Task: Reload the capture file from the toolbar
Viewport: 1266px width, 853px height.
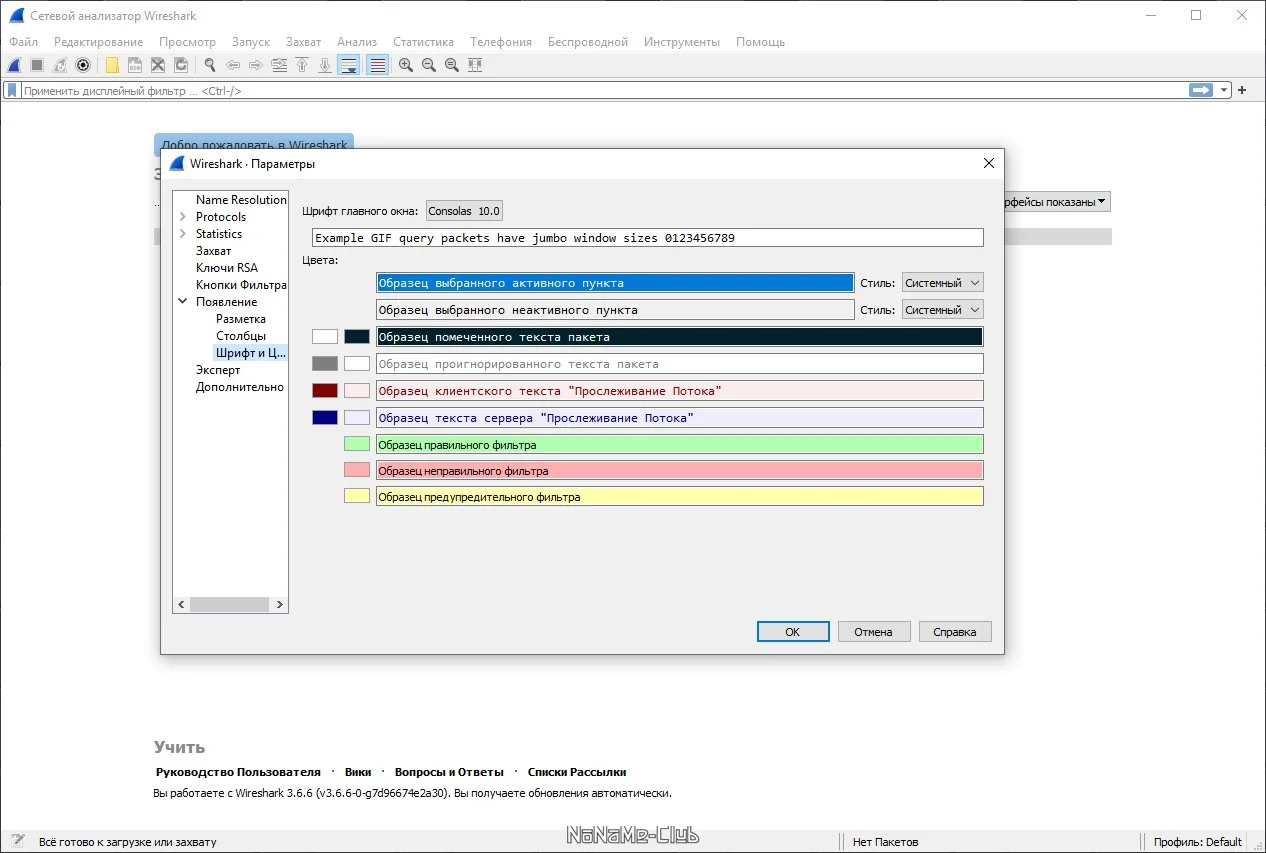Action: coord(181,65)
